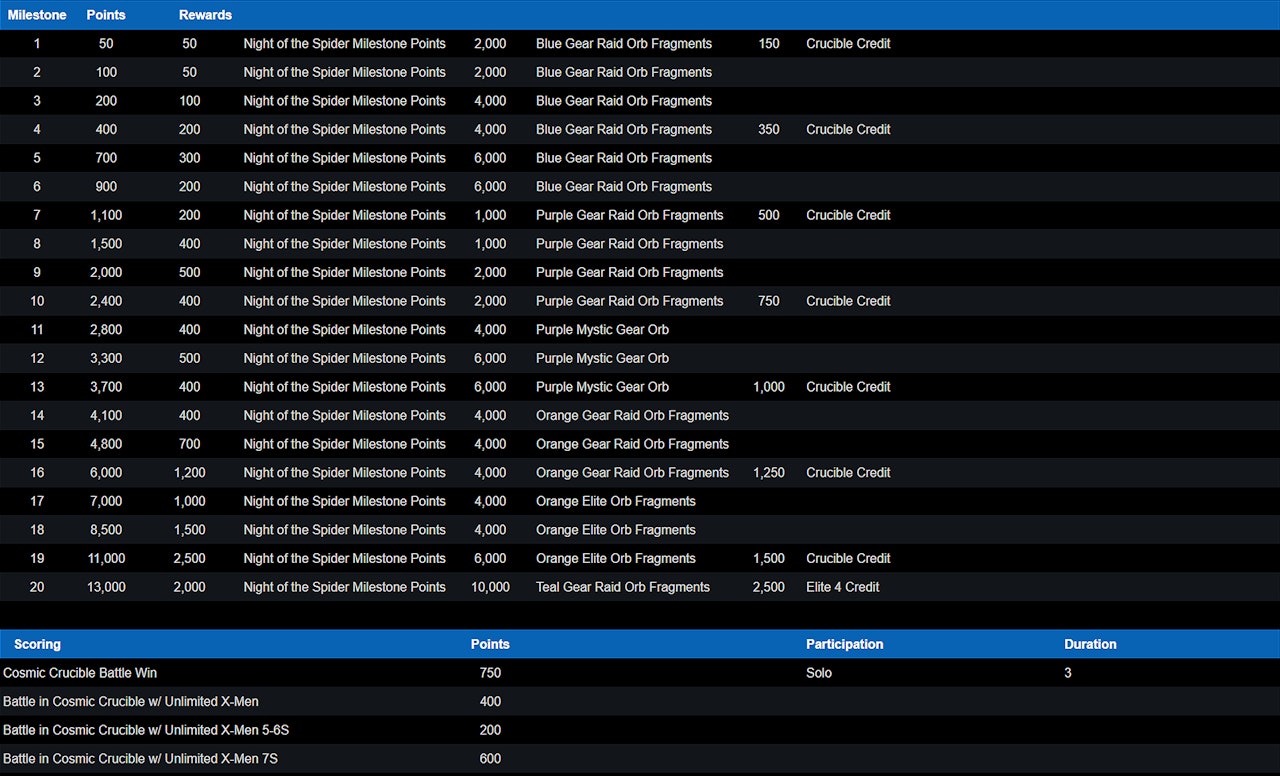Select Blue Gear Raid Orb Fragments in milestone 6
The height and width of the screenshot is (776, 1280).
[x=624, y=187]
